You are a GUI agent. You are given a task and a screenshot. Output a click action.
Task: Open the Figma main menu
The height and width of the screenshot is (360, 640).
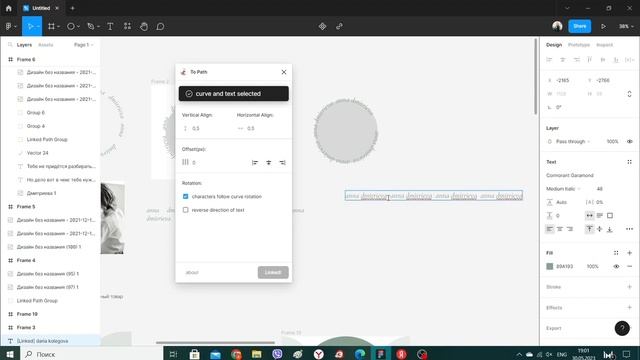[x=9, y=27]
